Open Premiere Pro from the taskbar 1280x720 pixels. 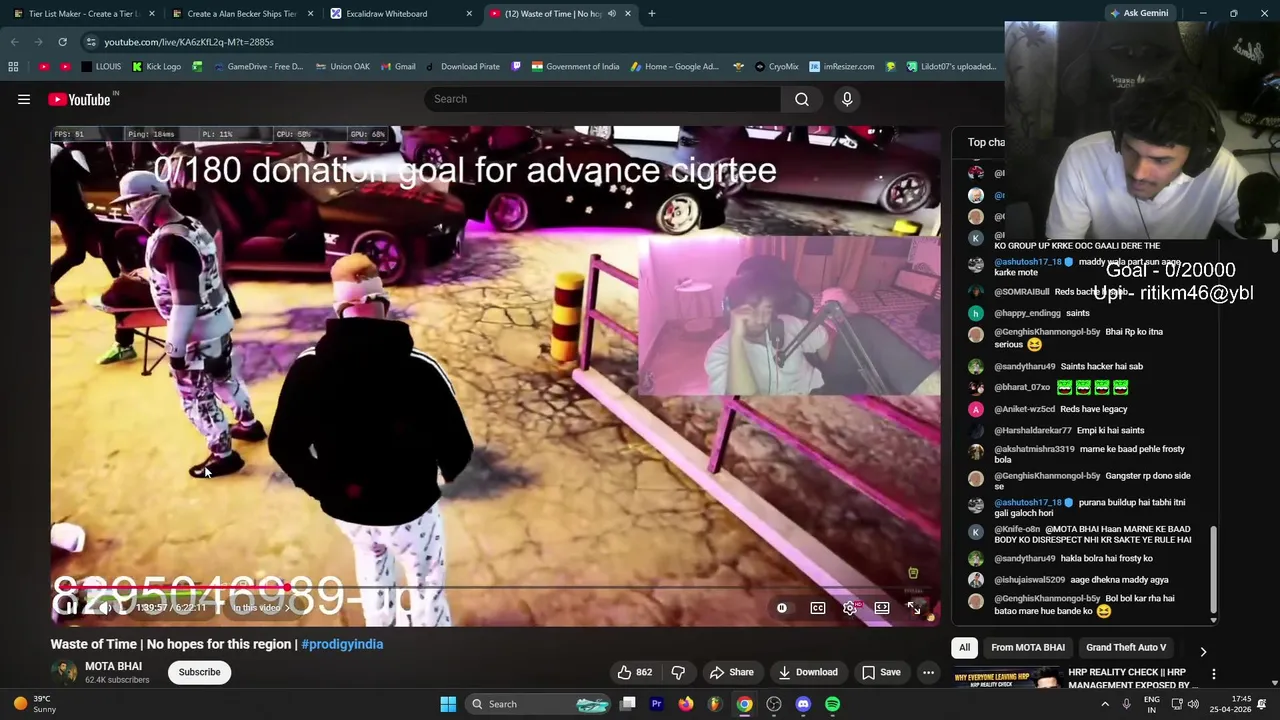pyautogui.click(x=656, y=704)
